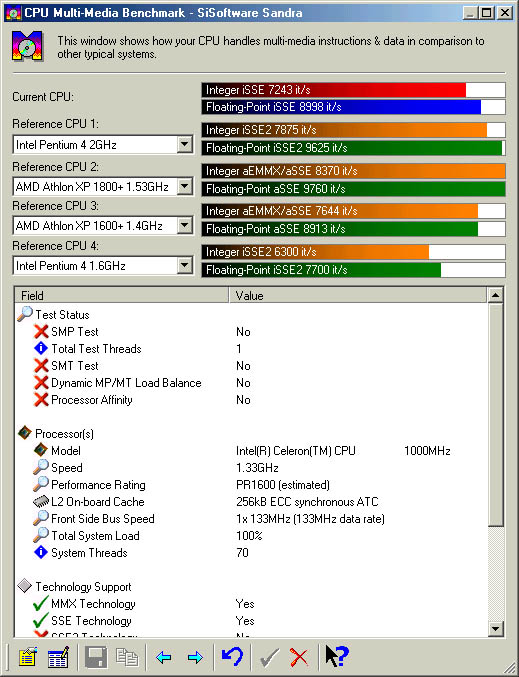Click the chip icon beside Processor(s)
519x677 pixels.
[25, 433]
